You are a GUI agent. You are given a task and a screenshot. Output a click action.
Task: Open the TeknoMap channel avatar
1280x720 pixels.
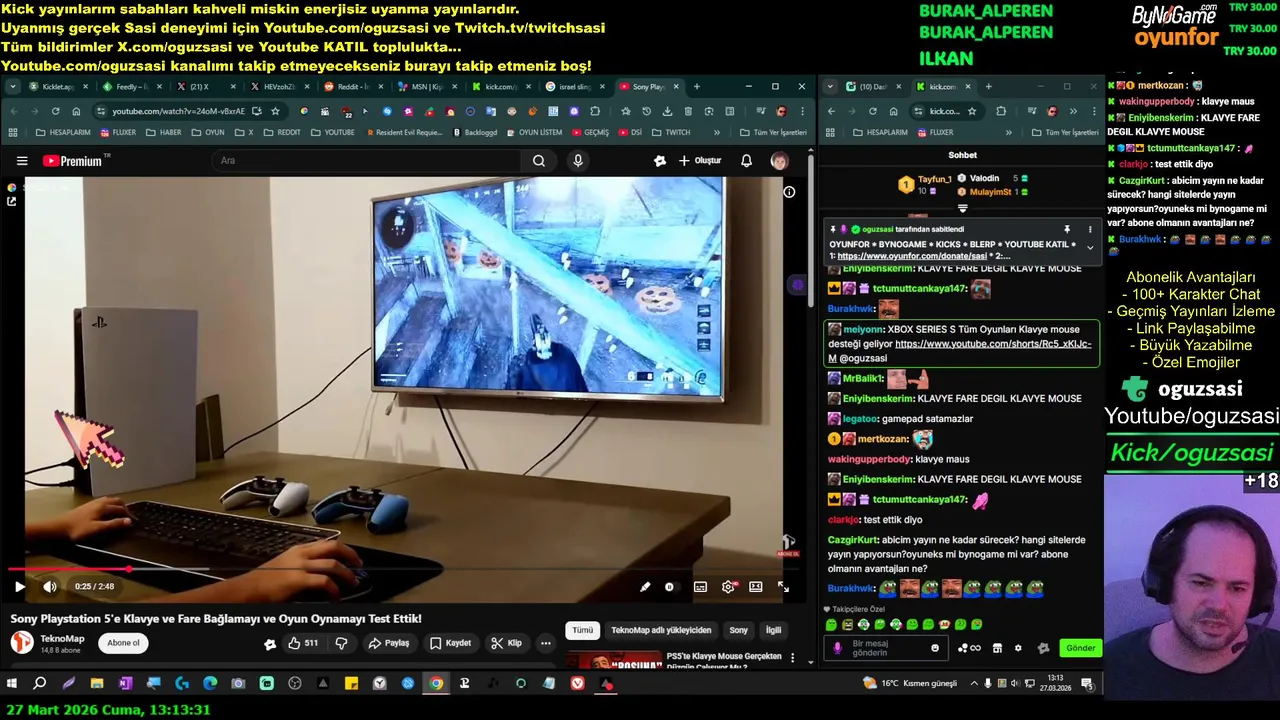[x=22, y=643]
